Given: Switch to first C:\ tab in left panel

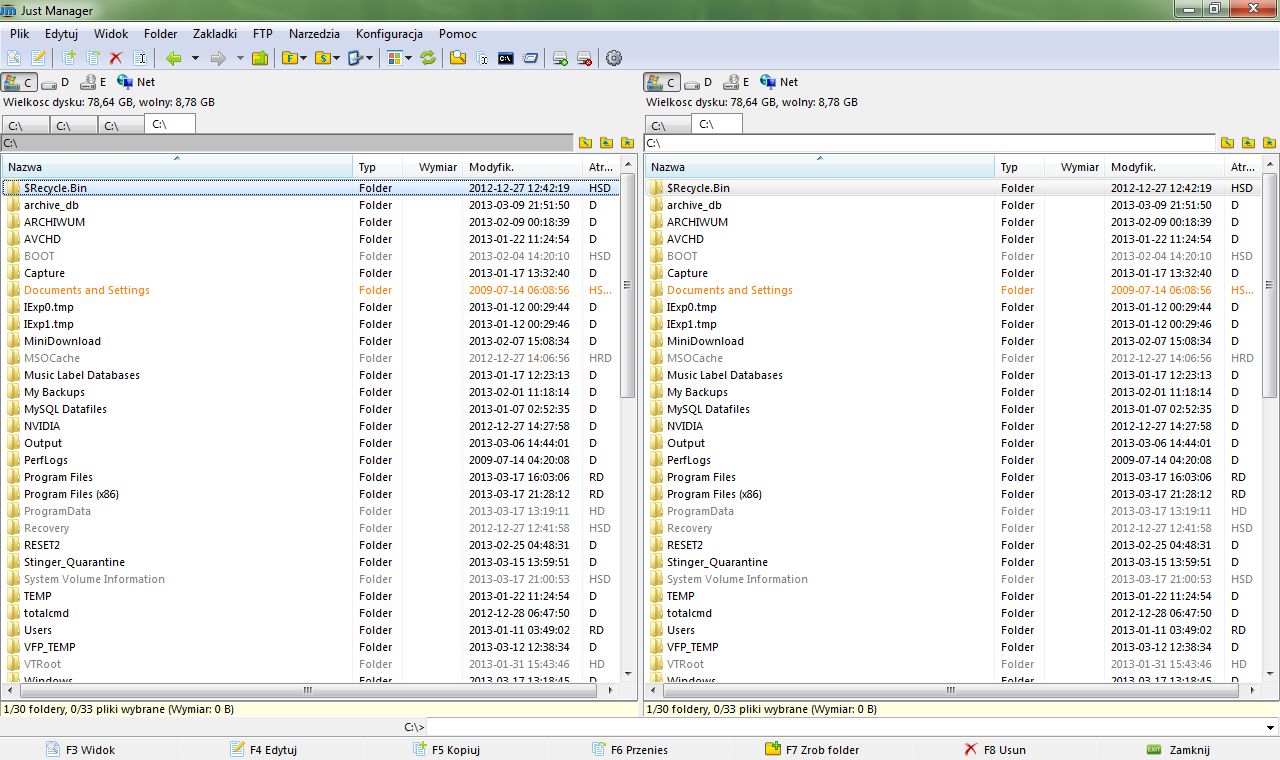Looking at the screenshot, I should pos(25,125).
